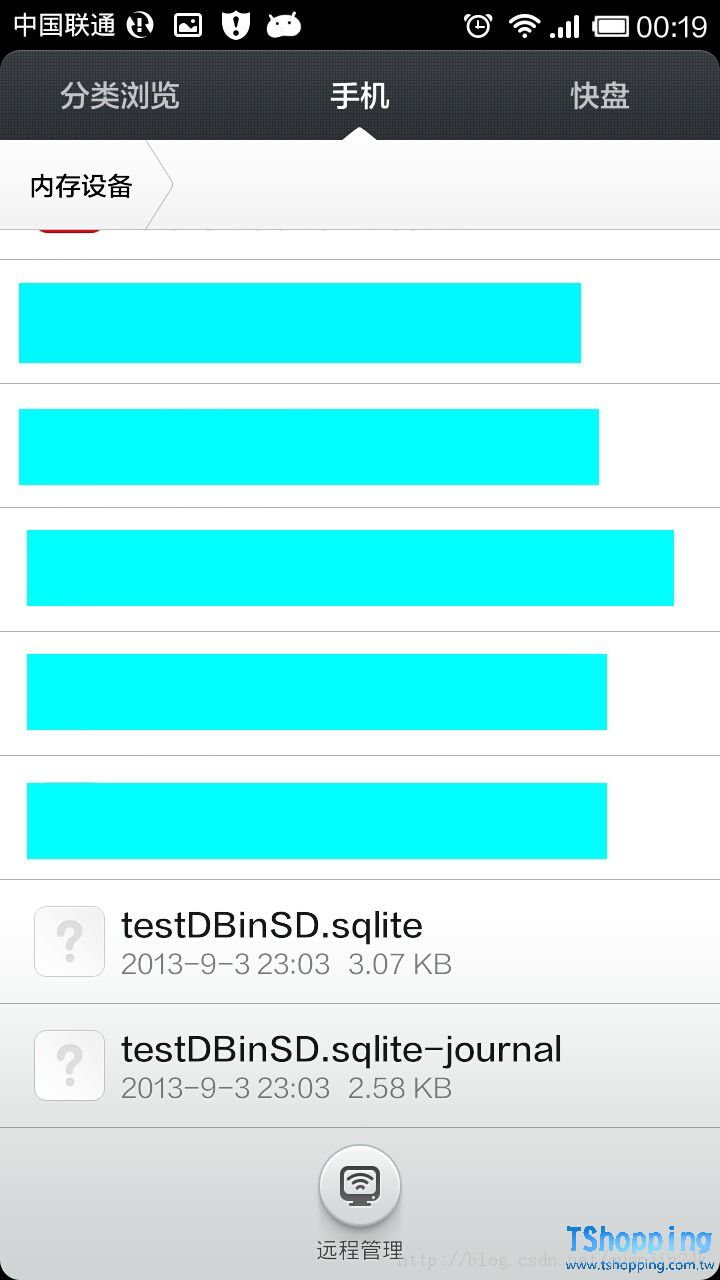Image resolution: width=720 pixels, height=1280 pixels.
Task: Tap the remote management monitor icon
Action: tap(360, 1186)
